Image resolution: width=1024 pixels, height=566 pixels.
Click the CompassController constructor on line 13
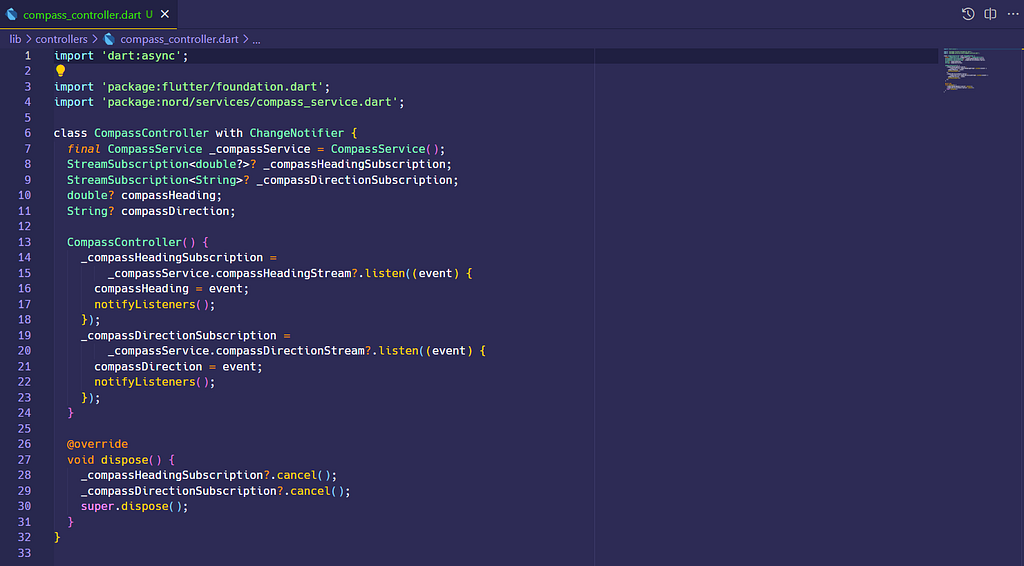click(x=124, y=242)
